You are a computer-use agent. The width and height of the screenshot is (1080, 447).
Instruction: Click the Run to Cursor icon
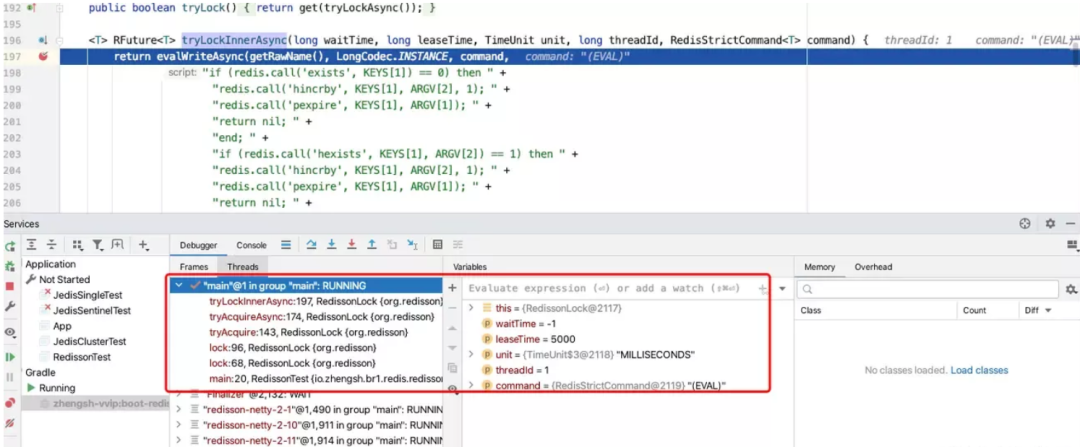click(413, 245)
